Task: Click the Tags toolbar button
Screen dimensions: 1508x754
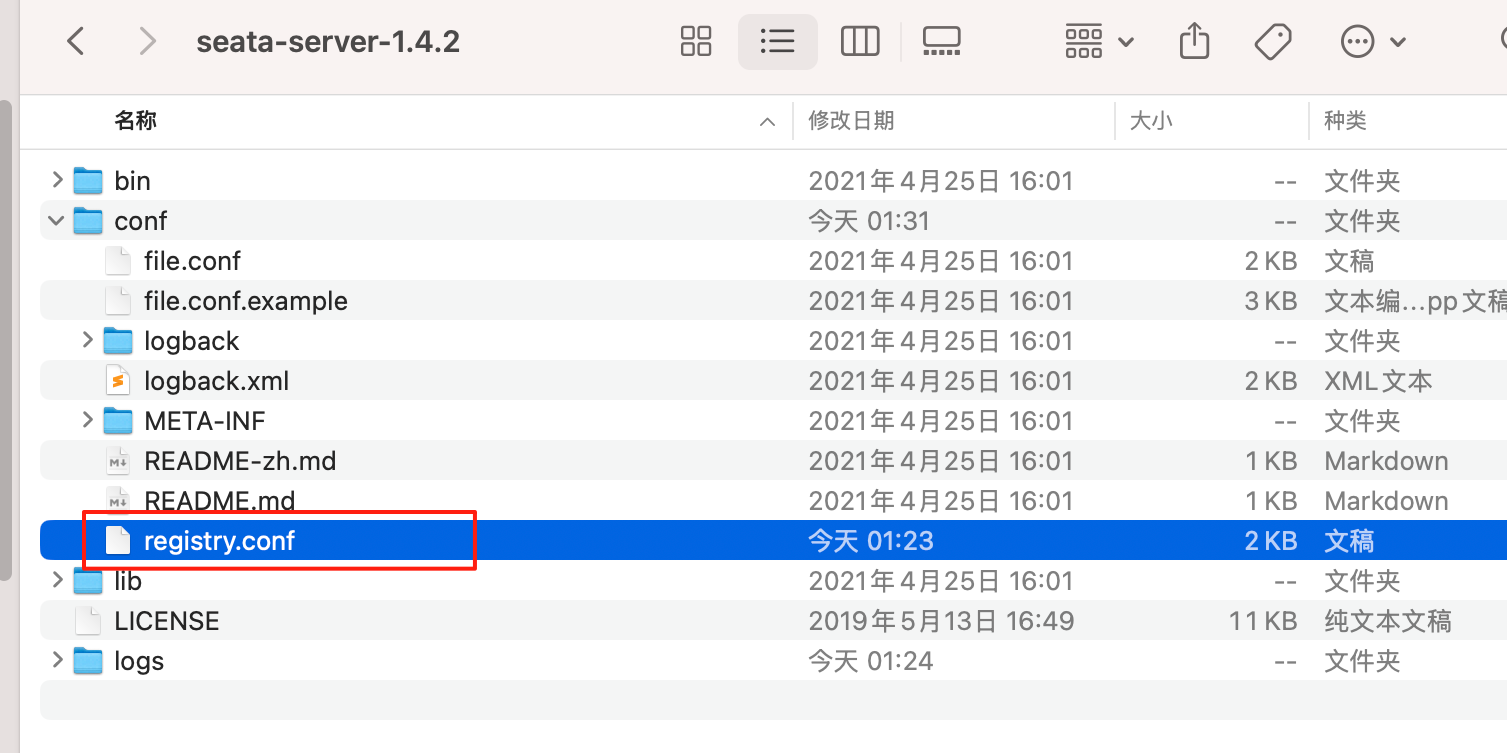Action: [1273, 41]
